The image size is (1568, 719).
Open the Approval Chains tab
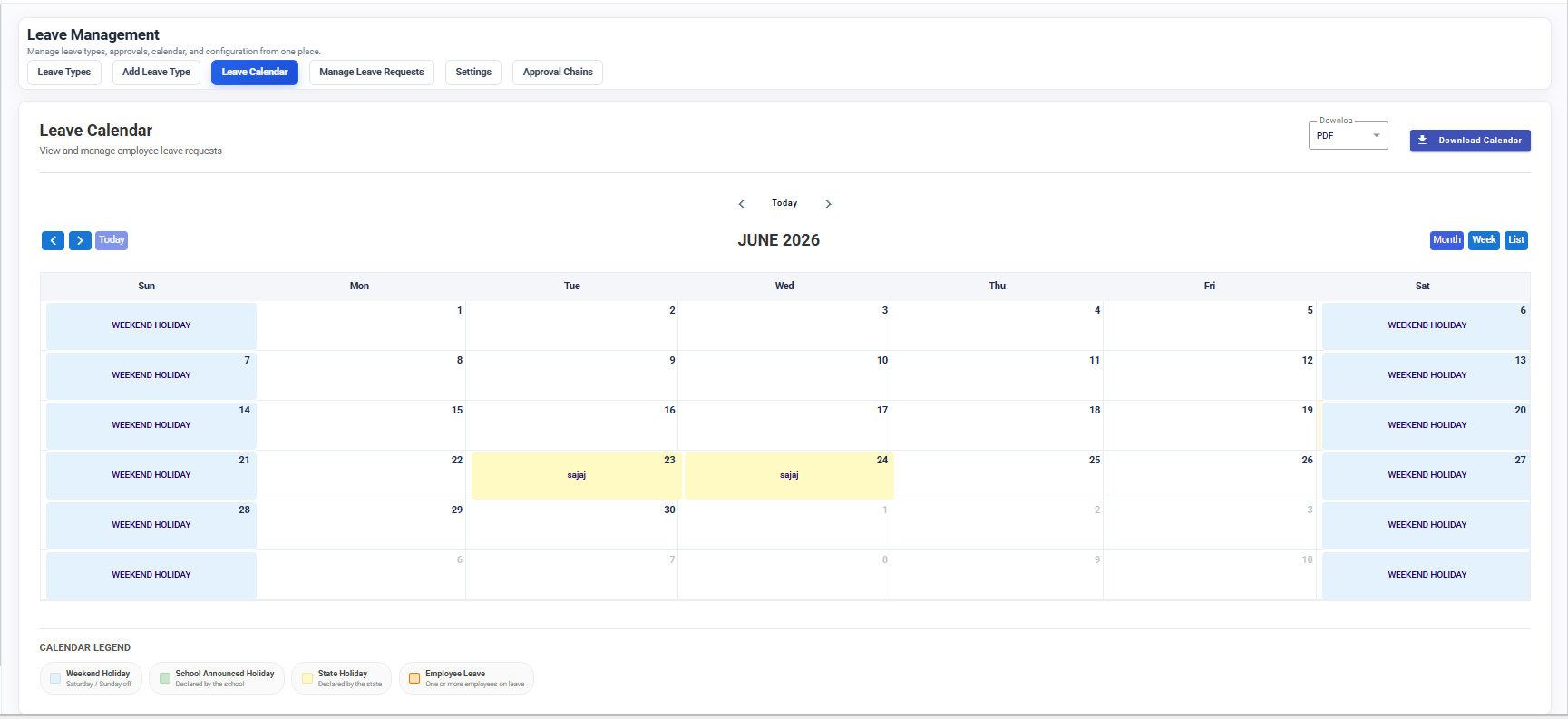point(558,73)
